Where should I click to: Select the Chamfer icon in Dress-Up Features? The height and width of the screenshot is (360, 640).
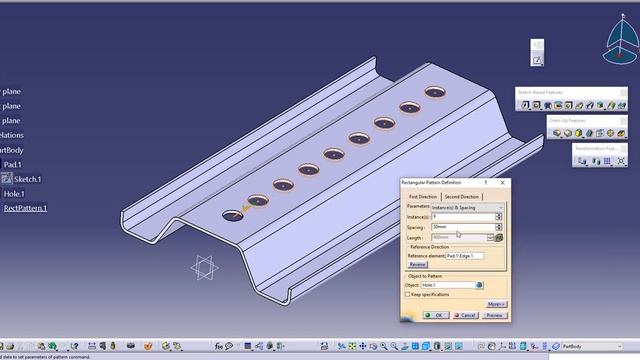tap(568, 133)
